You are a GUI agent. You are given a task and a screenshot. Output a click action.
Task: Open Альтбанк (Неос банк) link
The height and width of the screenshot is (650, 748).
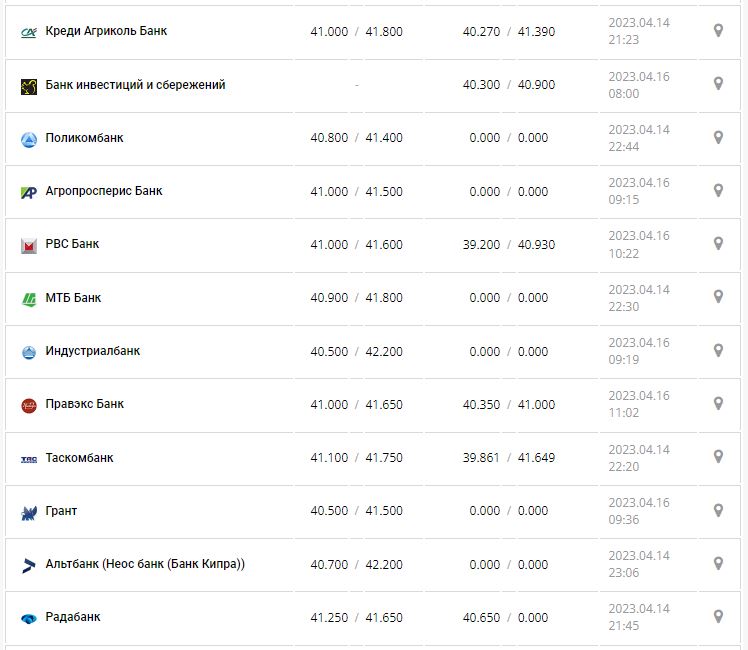(x=145, y=564)
